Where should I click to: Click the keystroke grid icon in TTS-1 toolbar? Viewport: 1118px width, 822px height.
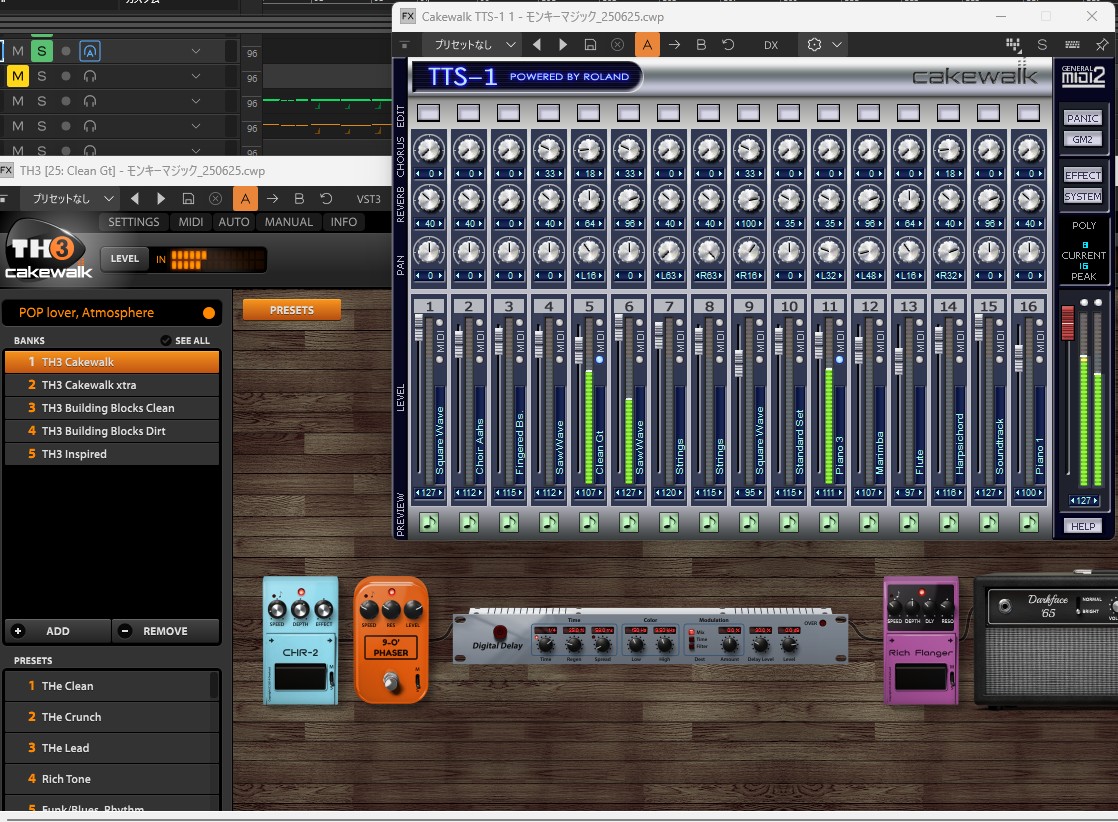pyautogui.click(x=1012, y=44)
